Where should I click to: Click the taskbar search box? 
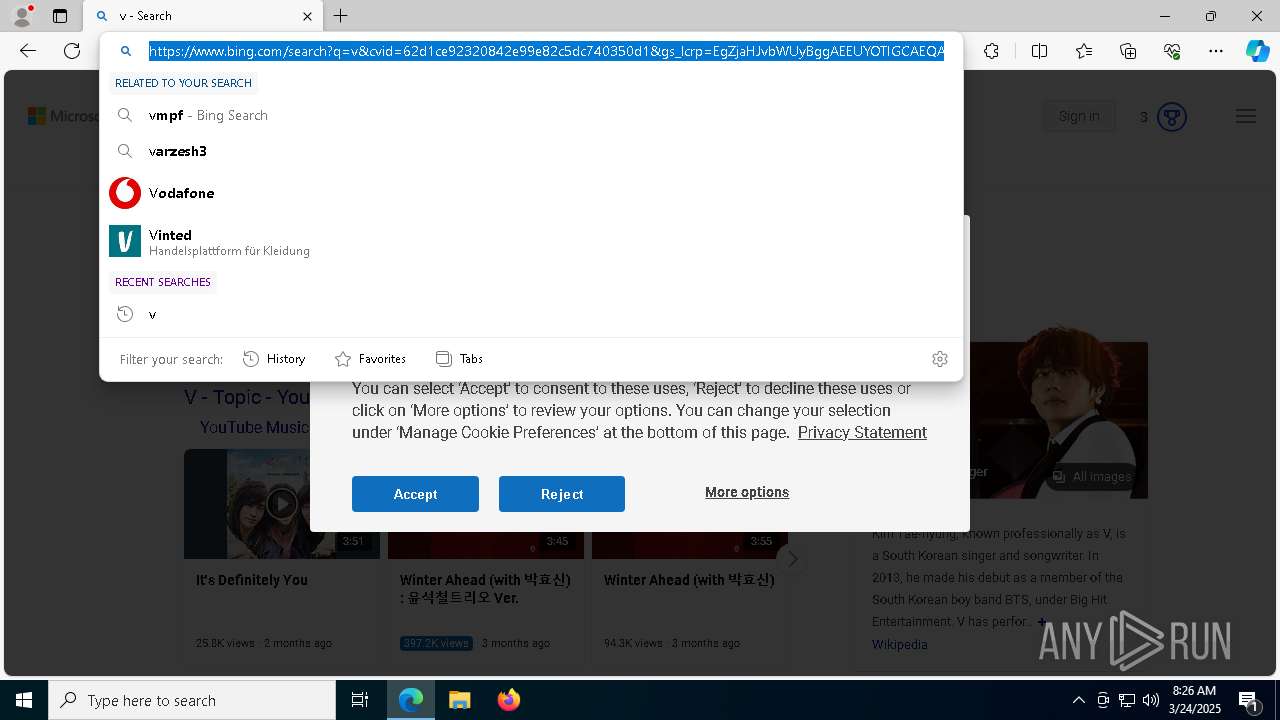coord(192,700)
